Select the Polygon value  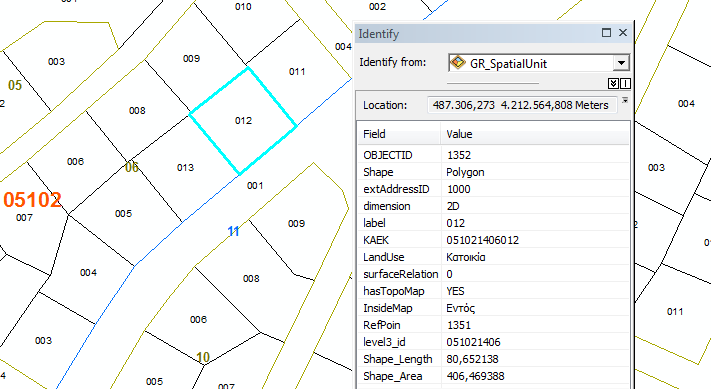click(465, 172)
